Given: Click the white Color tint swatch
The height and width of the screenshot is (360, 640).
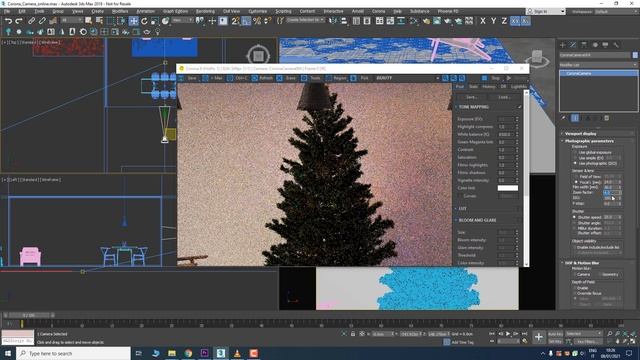Looking at the screenshot, I should tap(508, 188).
